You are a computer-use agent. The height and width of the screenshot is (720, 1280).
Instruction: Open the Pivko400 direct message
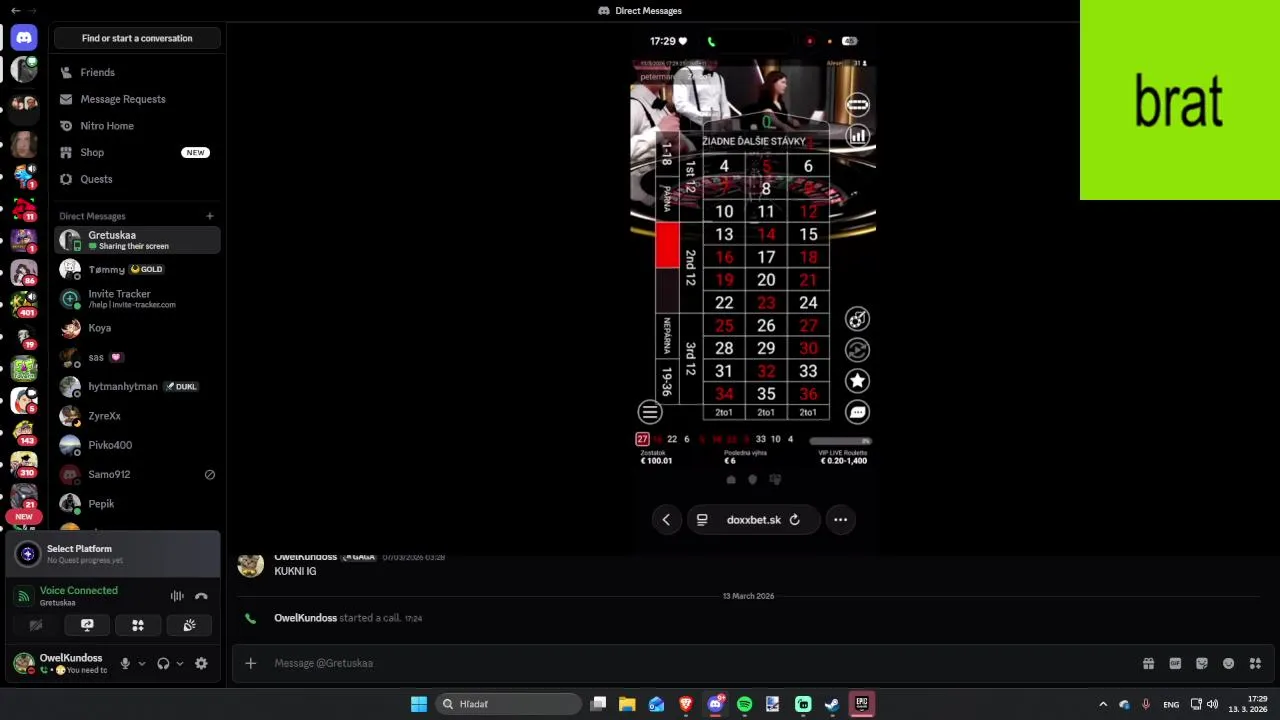[137, 445]
